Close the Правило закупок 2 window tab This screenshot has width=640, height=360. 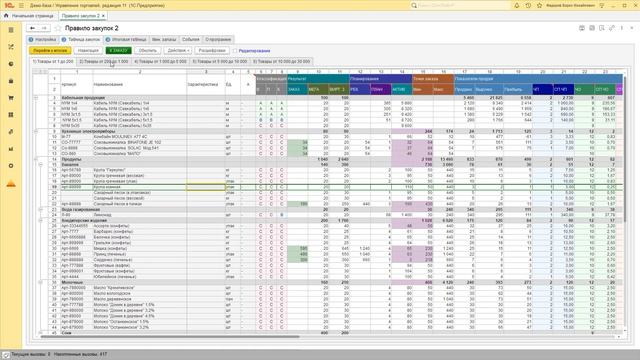tap(103, 16)
